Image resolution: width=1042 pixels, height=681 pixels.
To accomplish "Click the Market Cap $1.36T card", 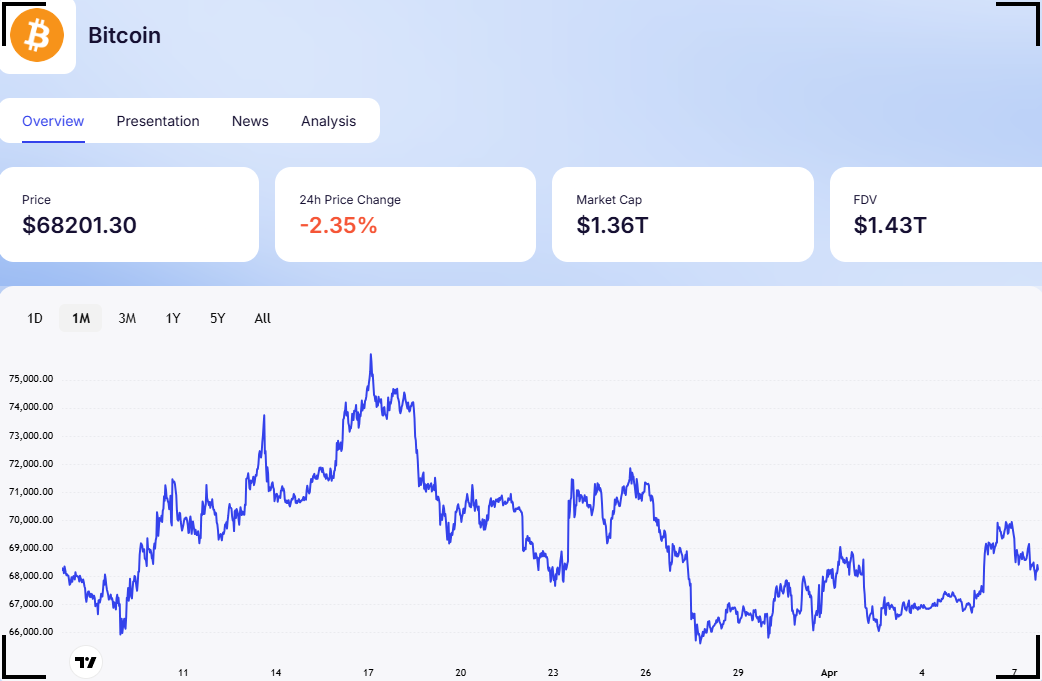I will click(682, 215).
